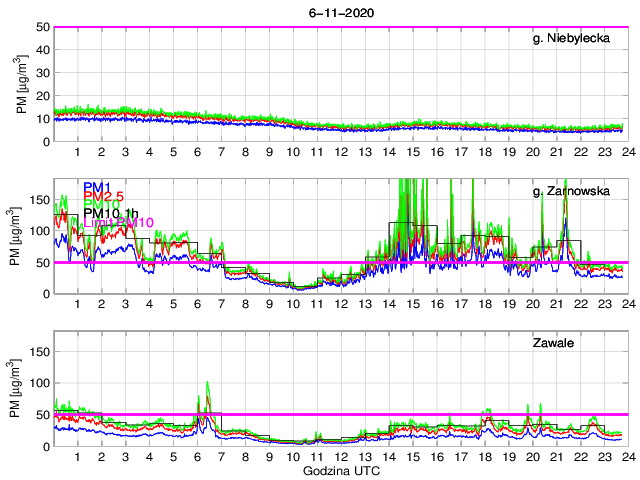Click the 50 tick on top chart's y-axis

pos(42,27)
